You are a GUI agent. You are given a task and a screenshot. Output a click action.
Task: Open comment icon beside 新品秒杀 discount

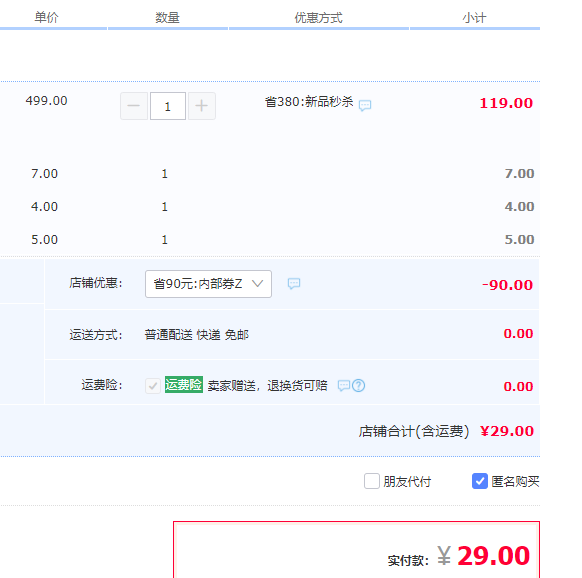(365, 105)
